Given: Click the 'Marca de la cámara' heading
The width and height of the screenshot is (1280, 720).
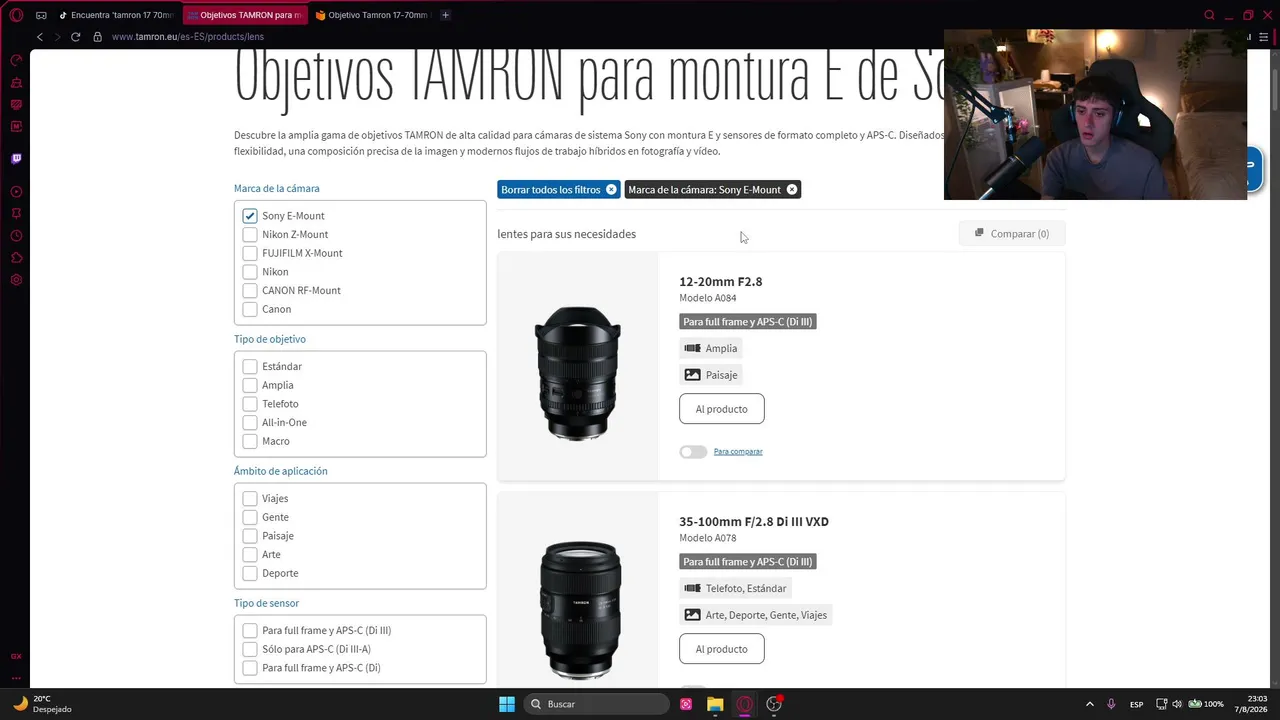Looking at the screenshot, I should tap(277, 189).
